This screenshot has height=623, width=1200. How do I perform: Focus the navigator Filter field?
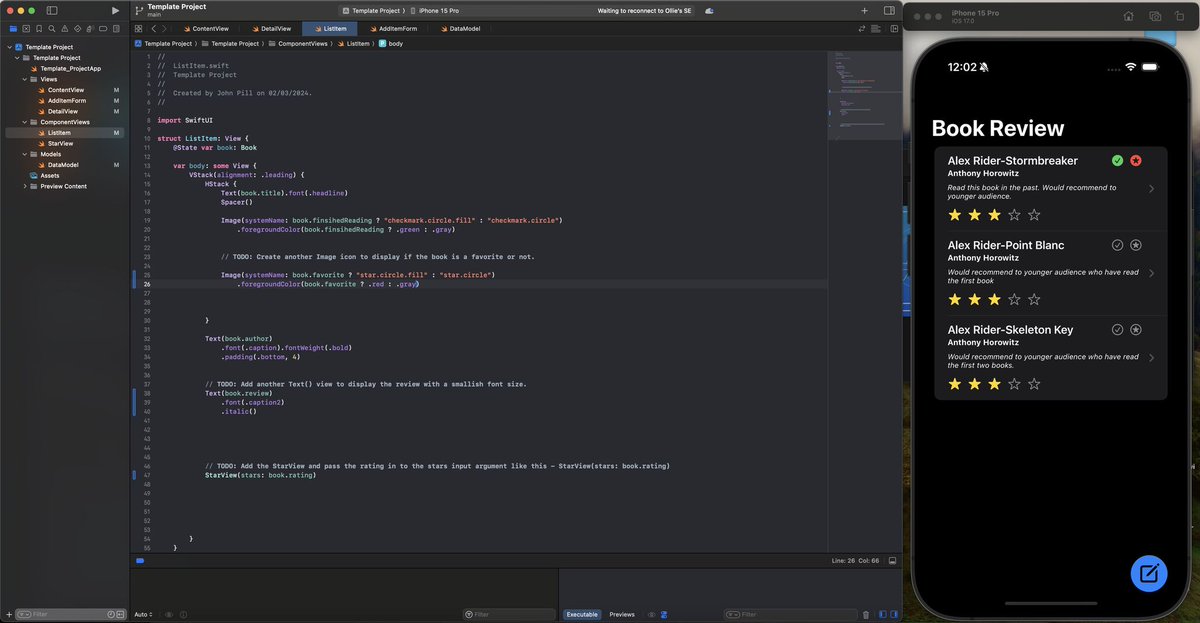pos(70,614)
